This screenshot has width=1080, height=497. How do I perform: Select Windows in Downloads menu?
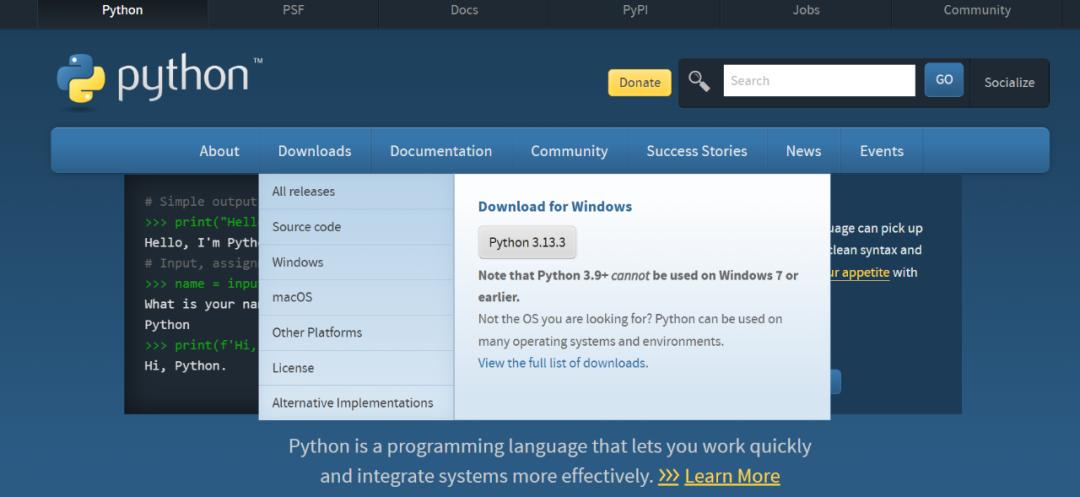coord(356,262)
